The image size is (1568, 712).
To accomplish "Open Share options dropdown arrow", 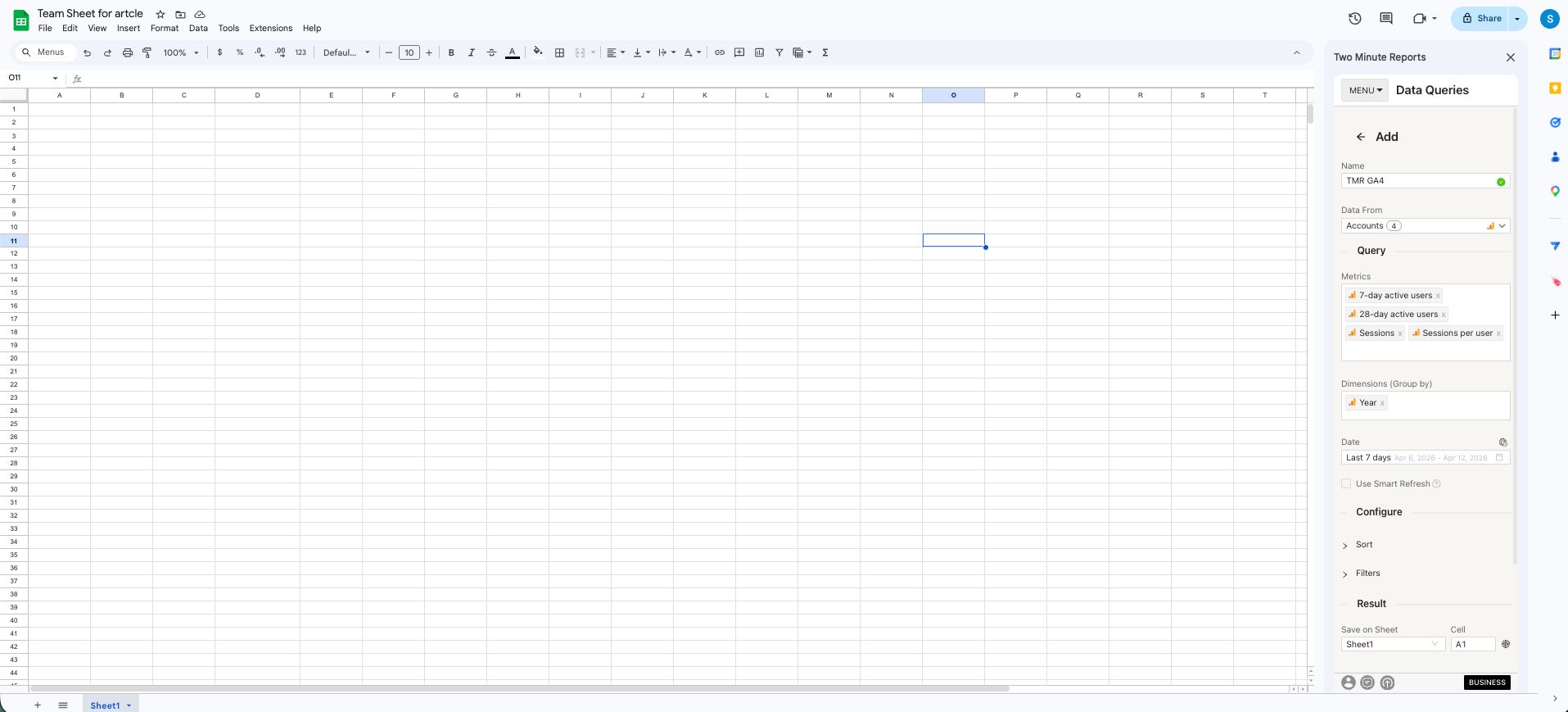I will pos(1517,18).
